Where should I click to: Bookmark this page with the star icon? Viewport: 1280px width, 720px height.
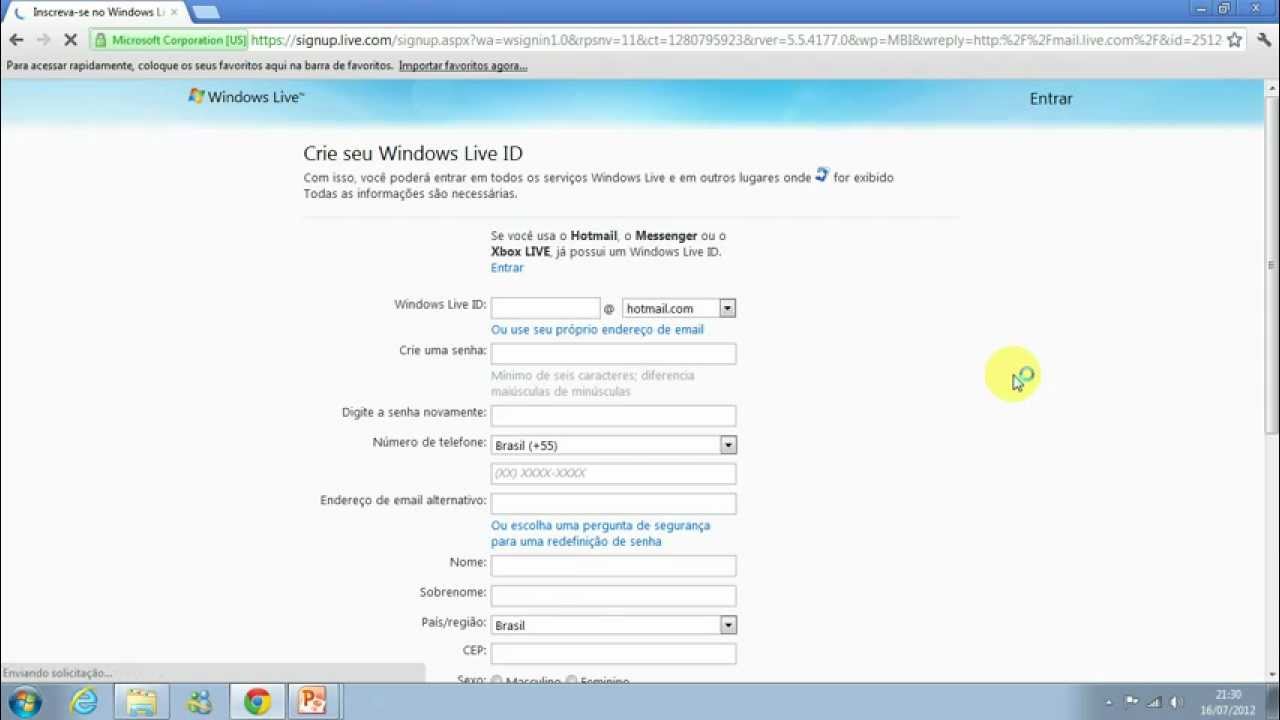1235,40
